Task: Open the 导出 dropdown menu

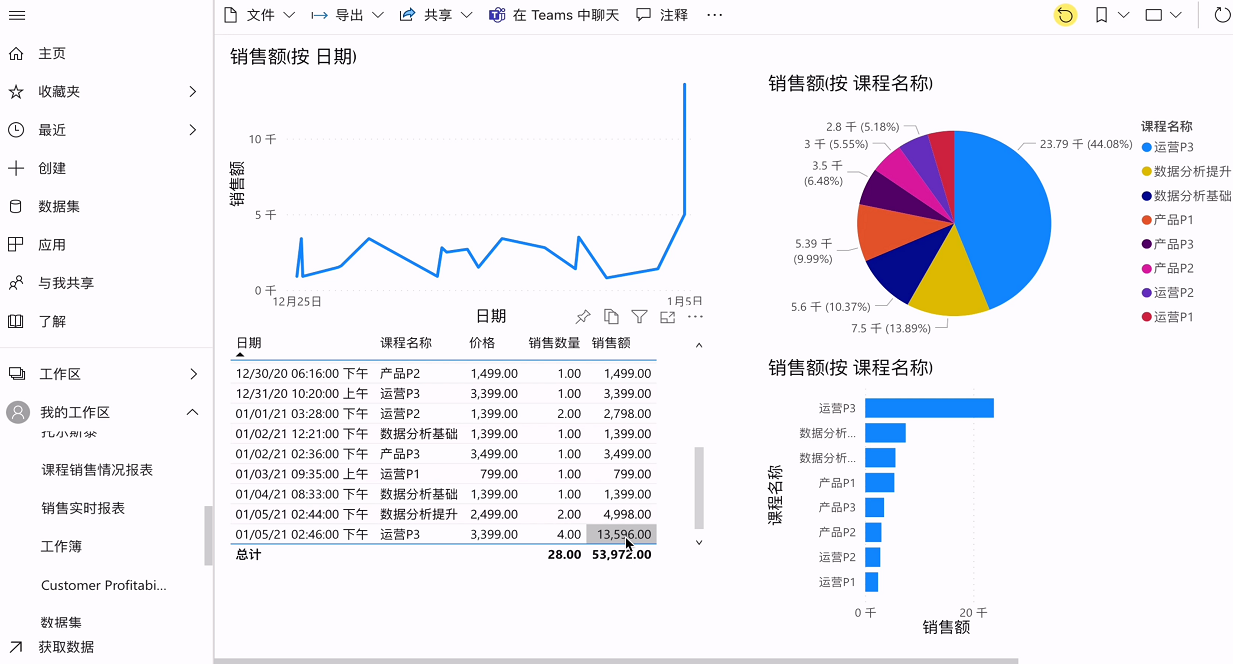Action: tap(347, 15)
